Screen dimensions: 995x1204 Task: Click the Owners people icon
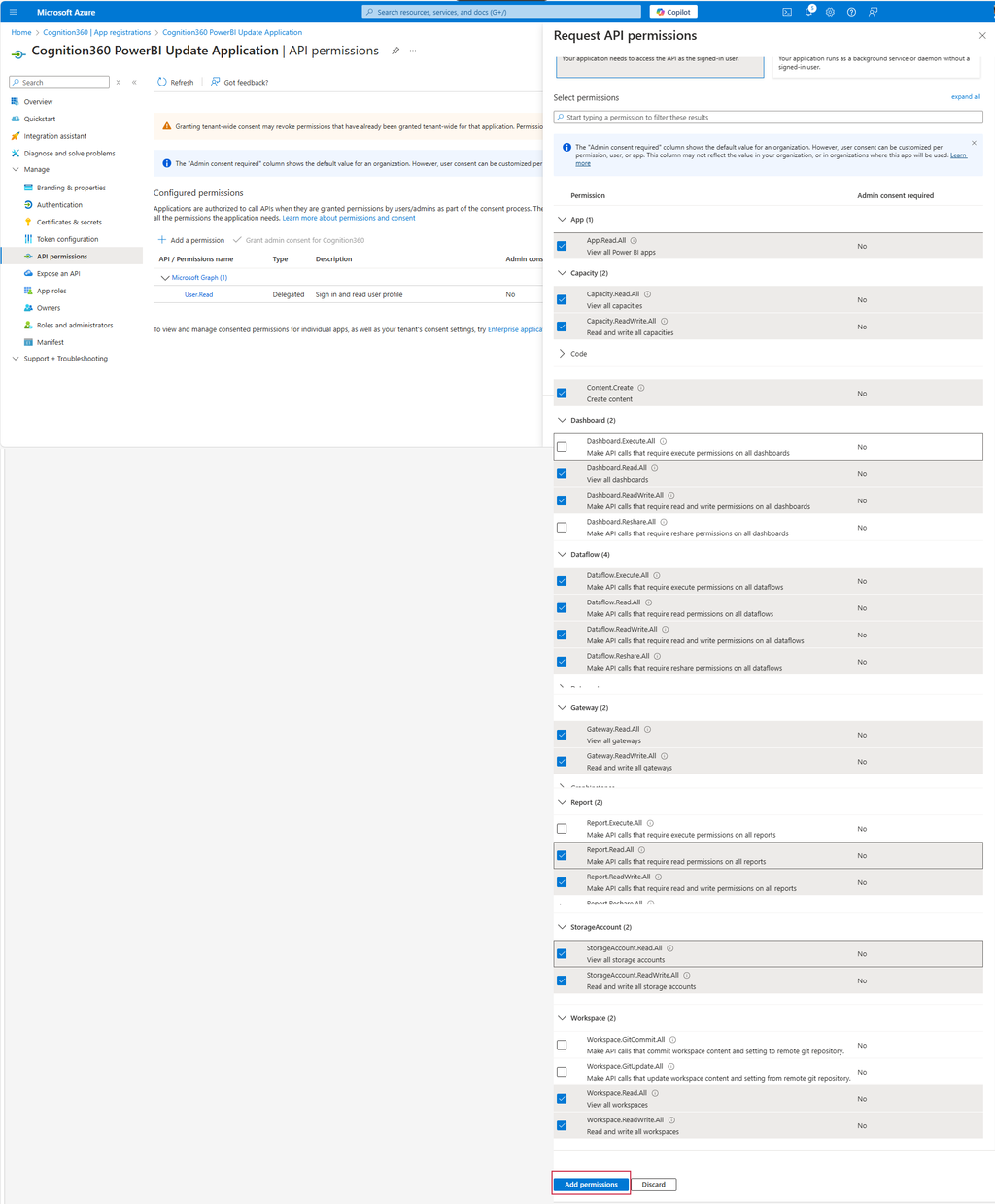pos(28,308)
